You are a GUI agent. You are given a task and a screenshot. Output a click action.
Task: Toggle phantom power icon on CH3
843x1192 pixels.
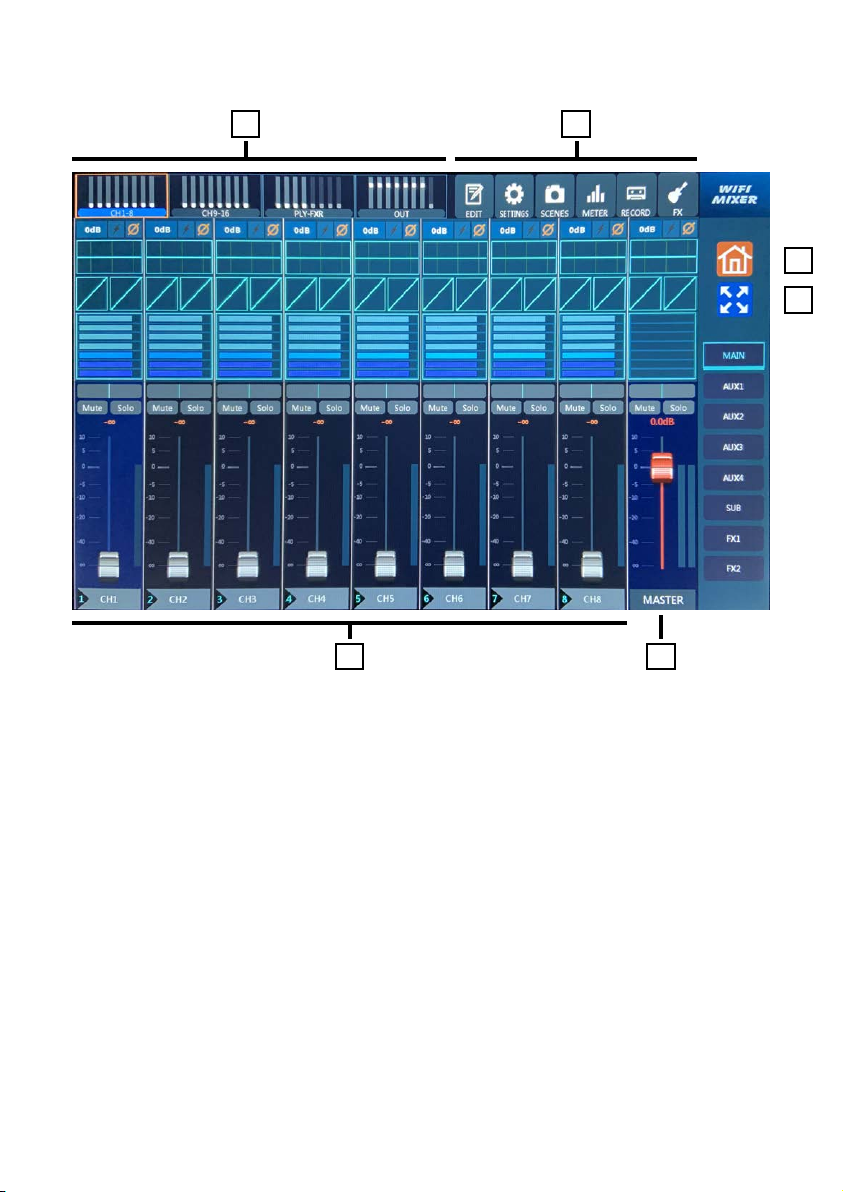256,229
